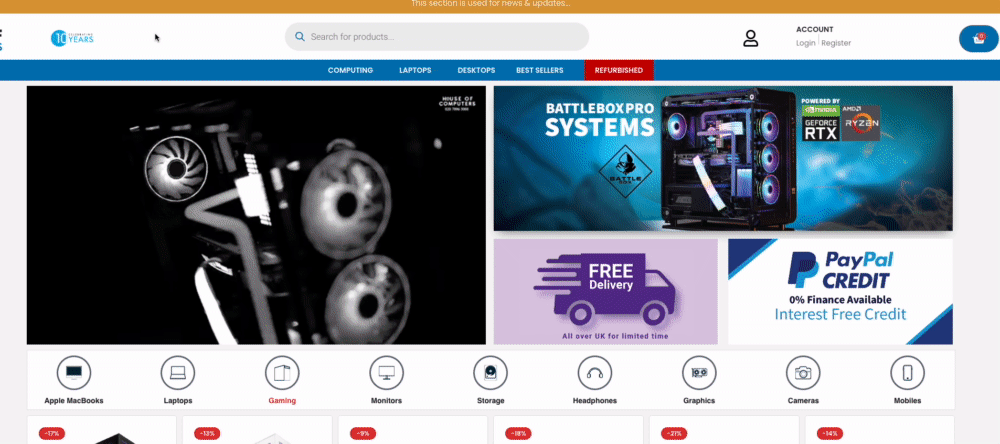Open the Laptops menu item
The height and width of the screenshot is (444, 1000).
(415, 70)
